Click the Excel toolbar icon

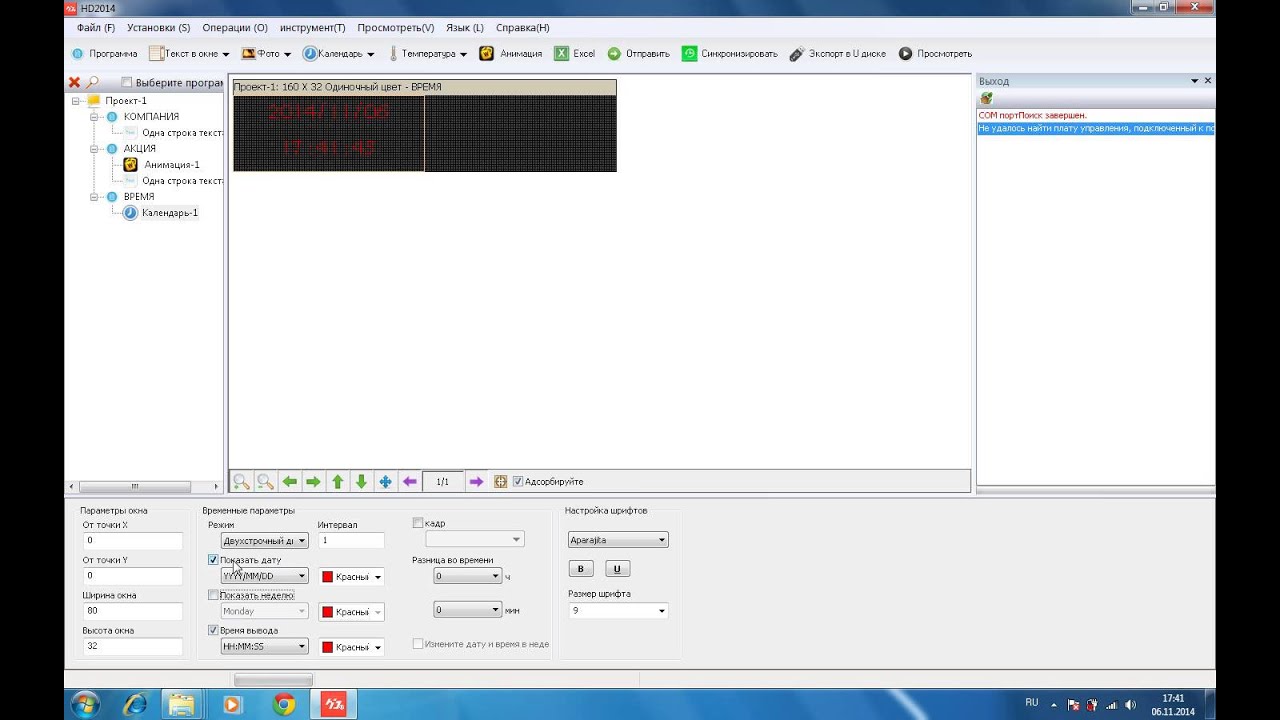[x=562, y=54]
